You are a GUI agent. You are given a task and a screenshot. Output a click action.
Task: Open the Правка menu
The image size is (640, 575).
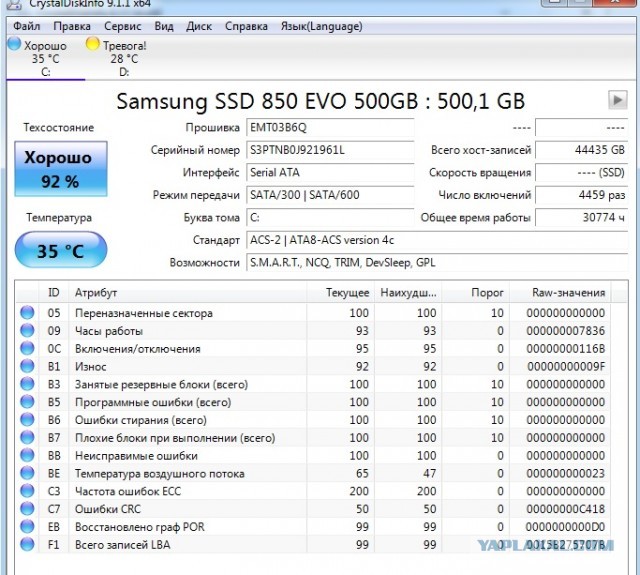(x=72, y=27)
